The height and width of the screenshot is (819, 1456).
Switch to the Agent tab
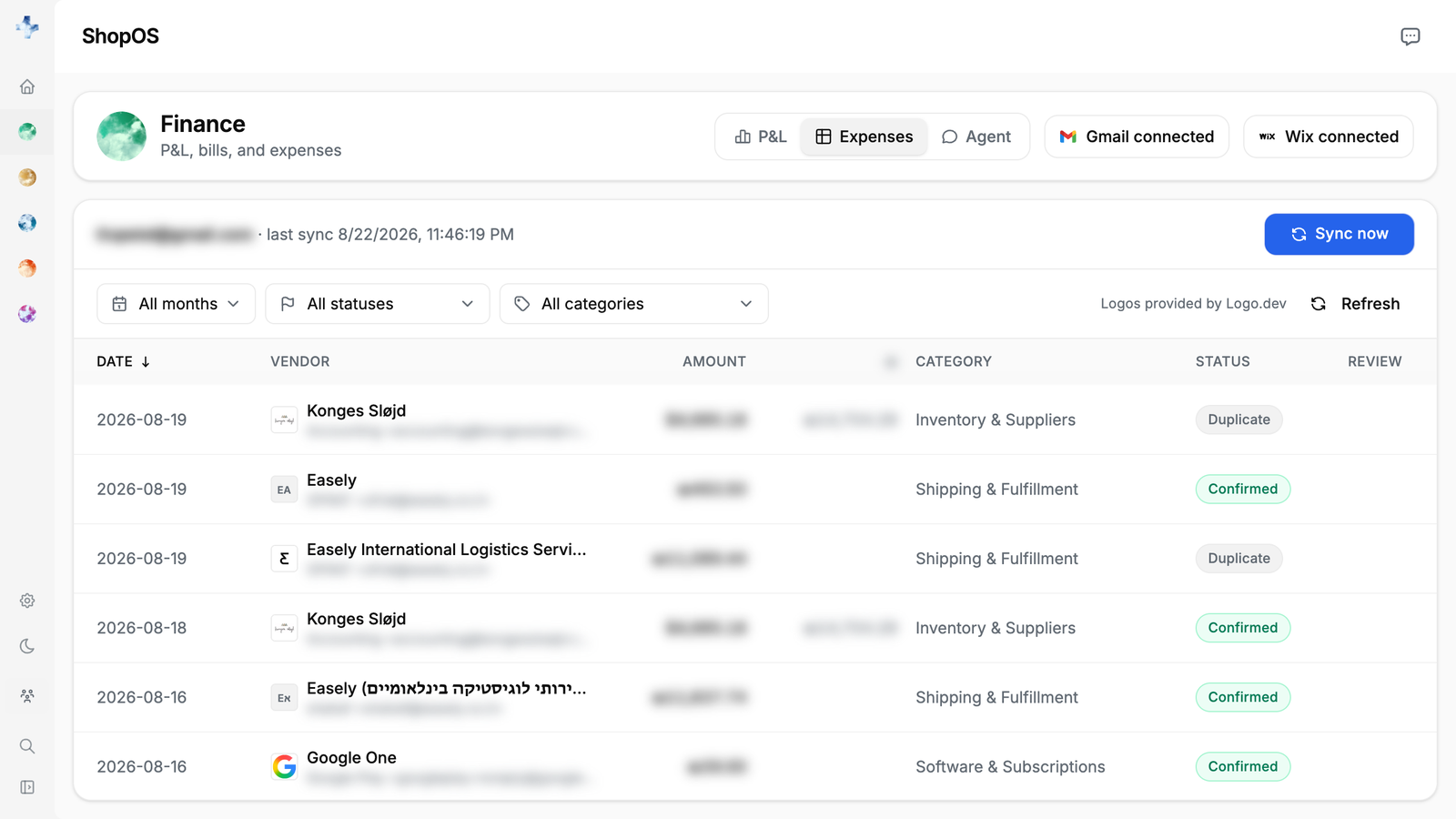tap(976, 136)
